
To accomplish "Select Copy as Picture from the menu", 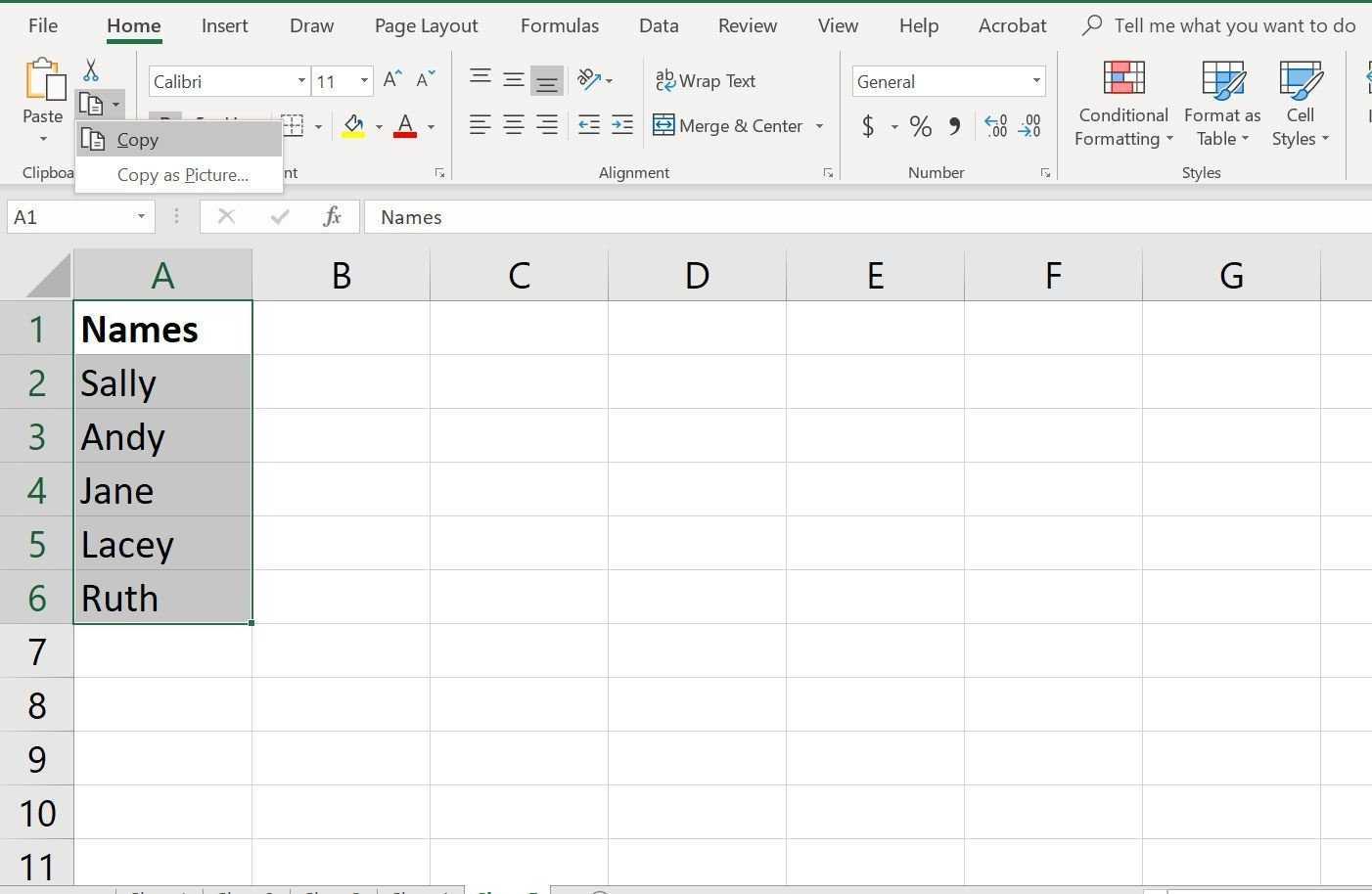I will tap(182, 175).
